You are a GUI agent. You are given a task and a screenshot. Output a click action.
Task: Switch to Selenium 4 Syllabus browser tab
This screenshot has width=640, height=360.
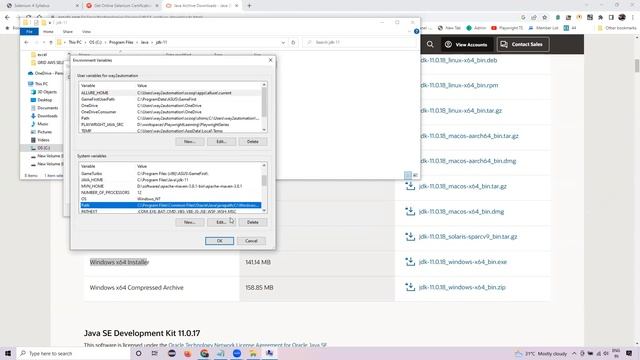pyautogui.click(x=43, y=6)
